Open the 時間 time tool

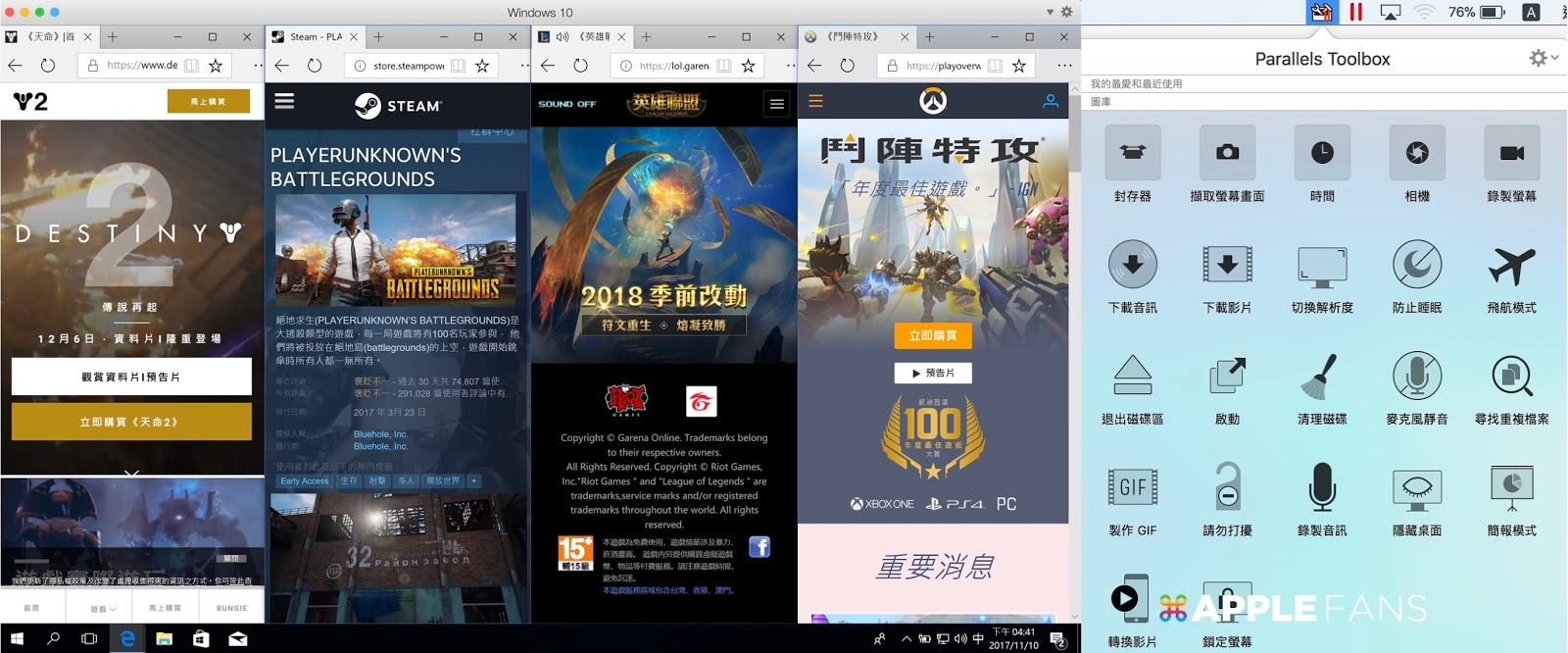[1322, 153]
